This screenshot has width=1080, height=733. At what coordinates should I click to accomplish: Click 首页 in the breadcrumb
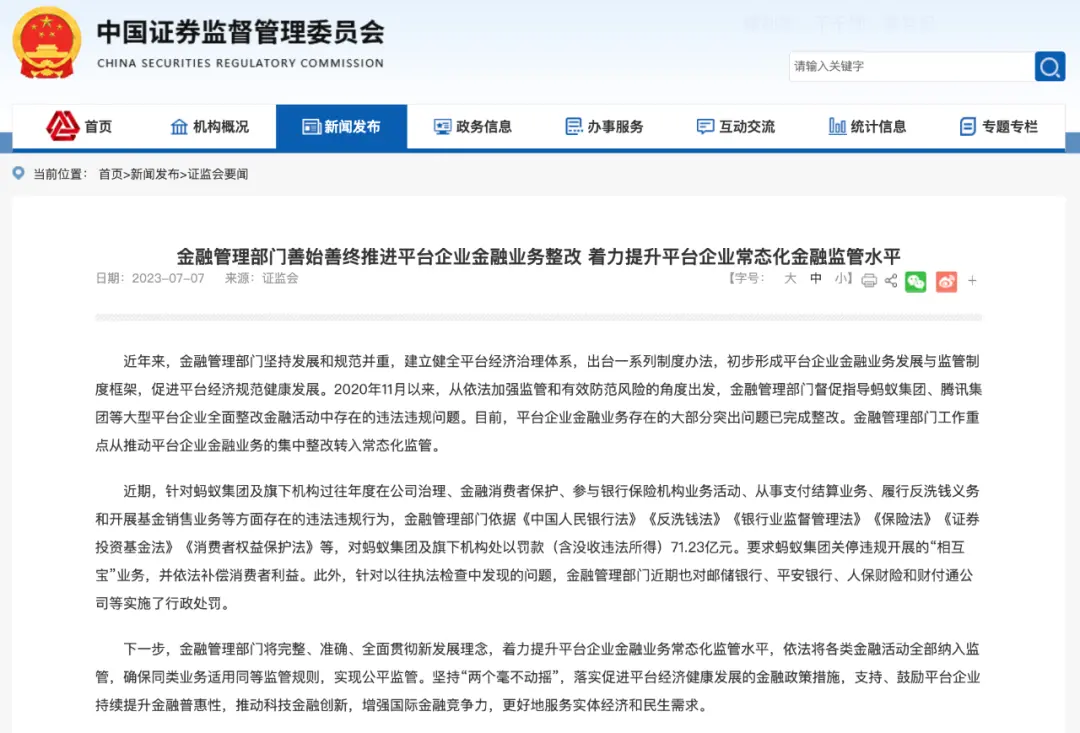point(110,174)
